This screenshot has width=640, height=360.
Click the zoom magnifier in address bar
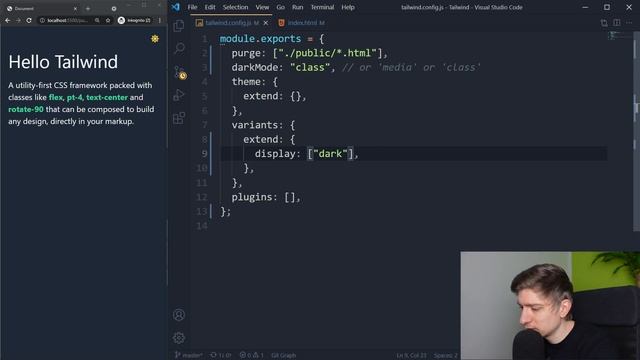point(97,20)
